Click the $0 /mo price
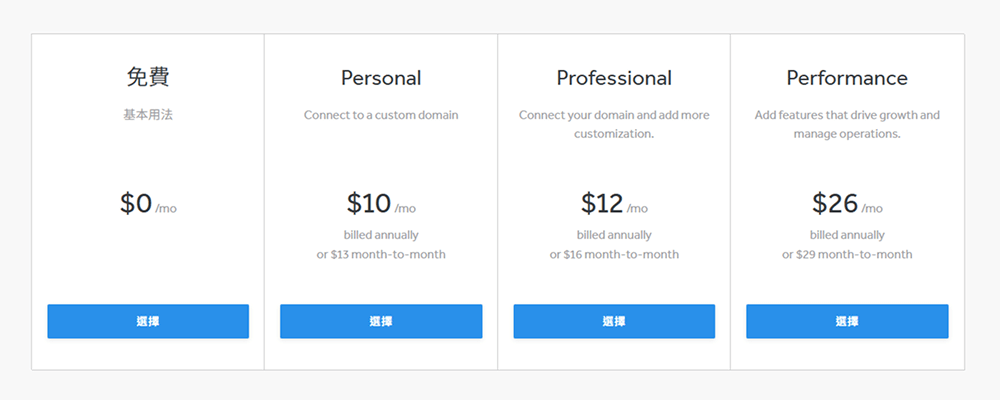Image resolution: width=1000 pixels, height=400 pixels. tap(148, 204)
